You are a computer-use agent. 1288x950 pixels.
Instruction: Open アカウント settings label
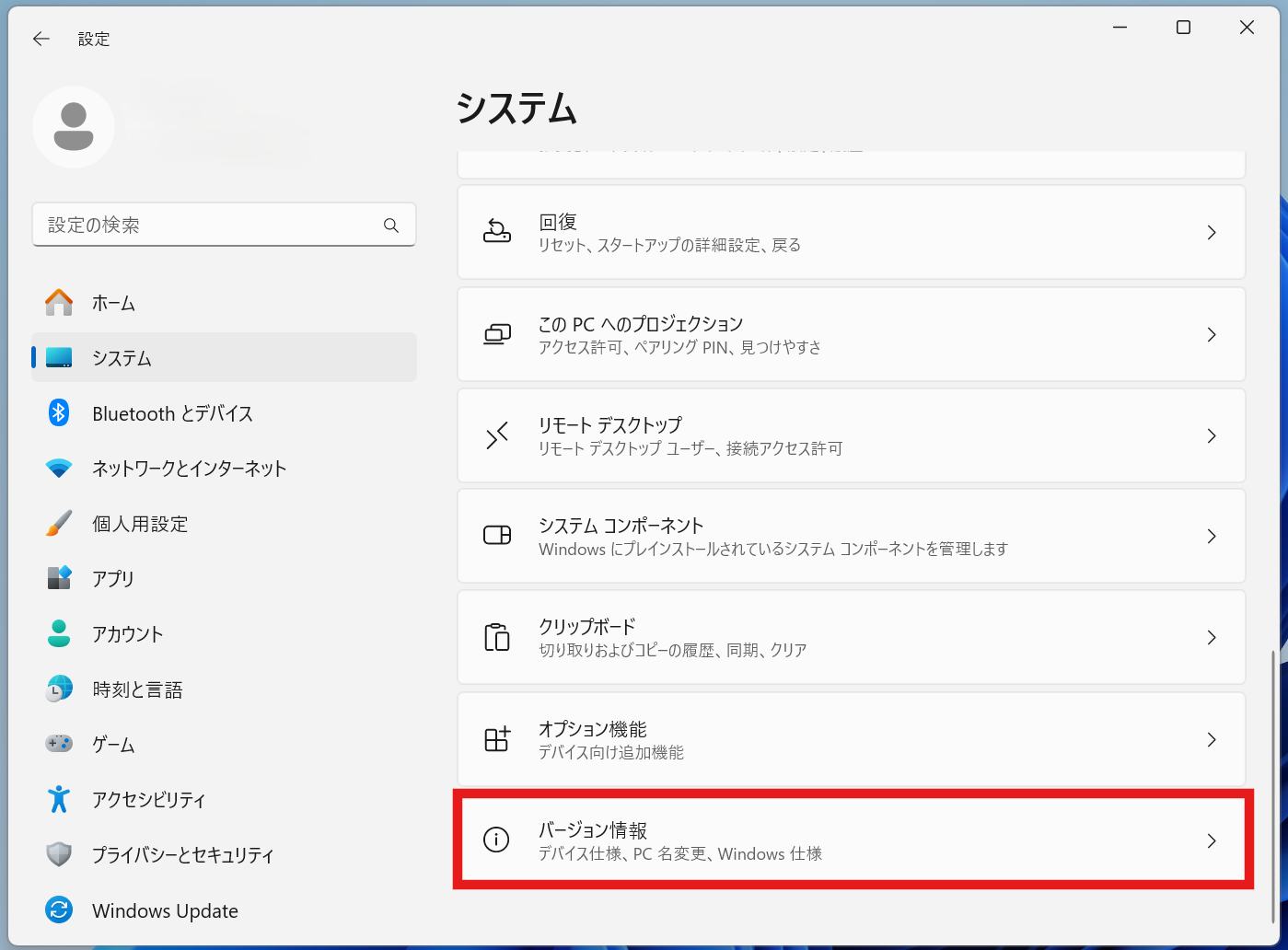pos(127,633)
